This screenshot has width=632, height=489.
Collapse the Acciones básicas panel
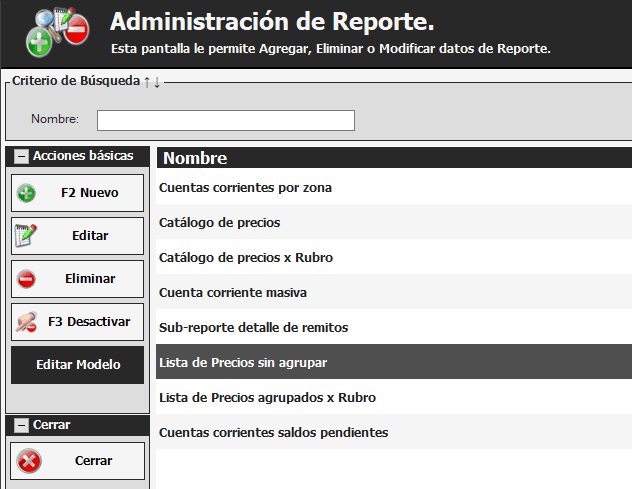click(20, 157)
